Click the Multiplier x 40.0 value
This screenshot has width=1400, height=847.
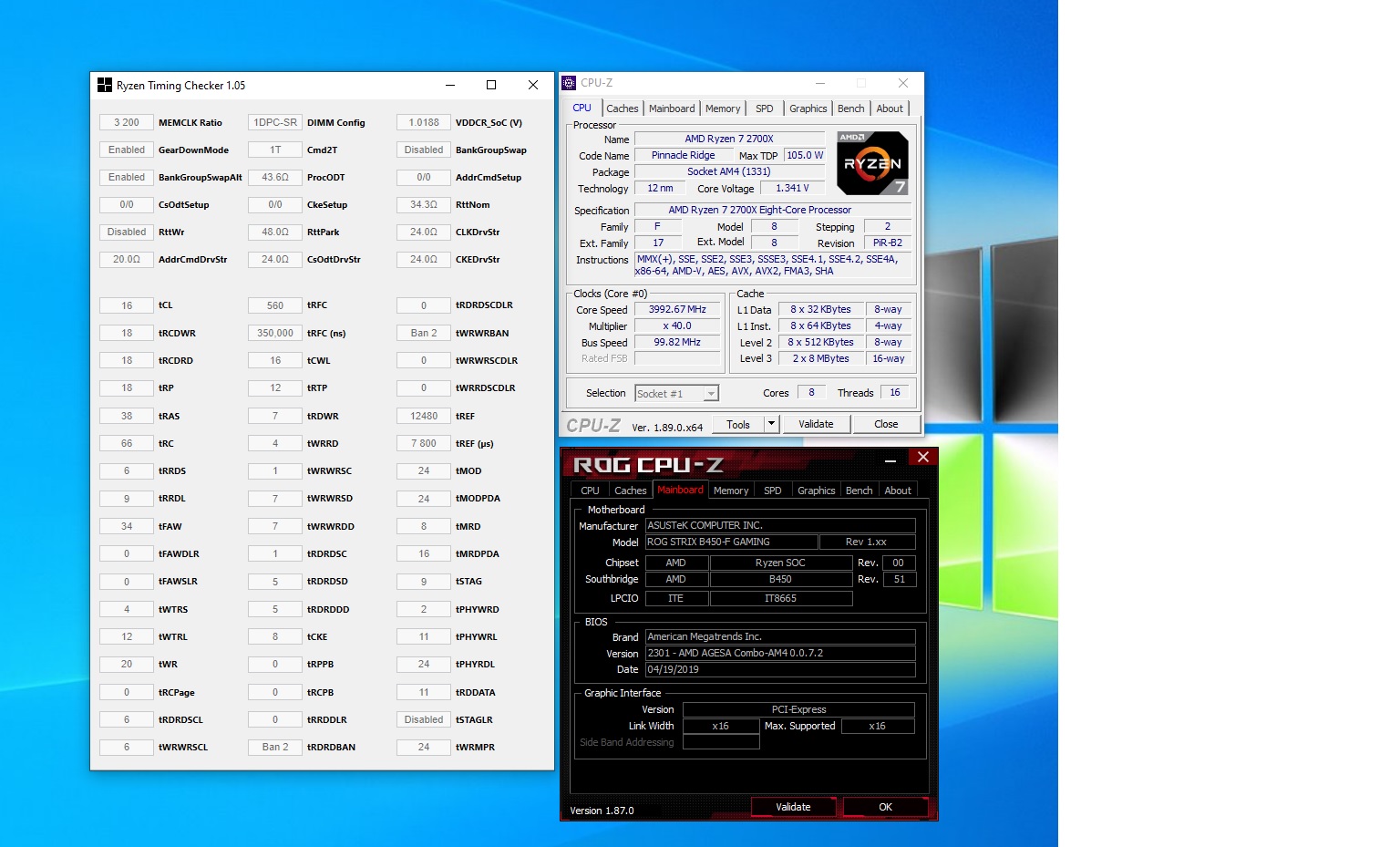[x=677, y=326]
